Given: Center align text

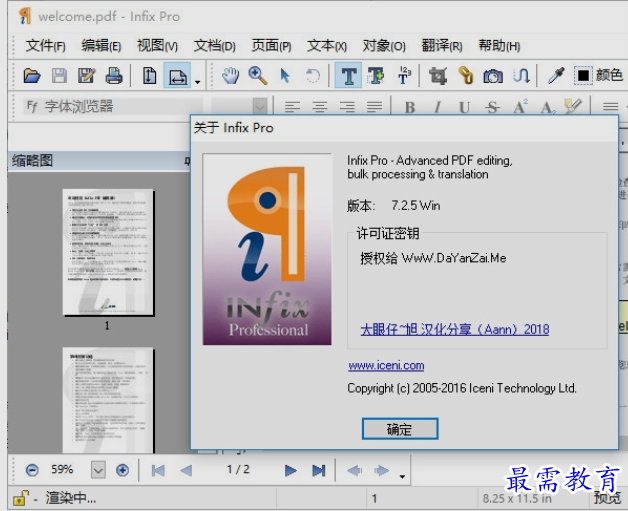Looking at the screenshot, I should tap(320, 107).
